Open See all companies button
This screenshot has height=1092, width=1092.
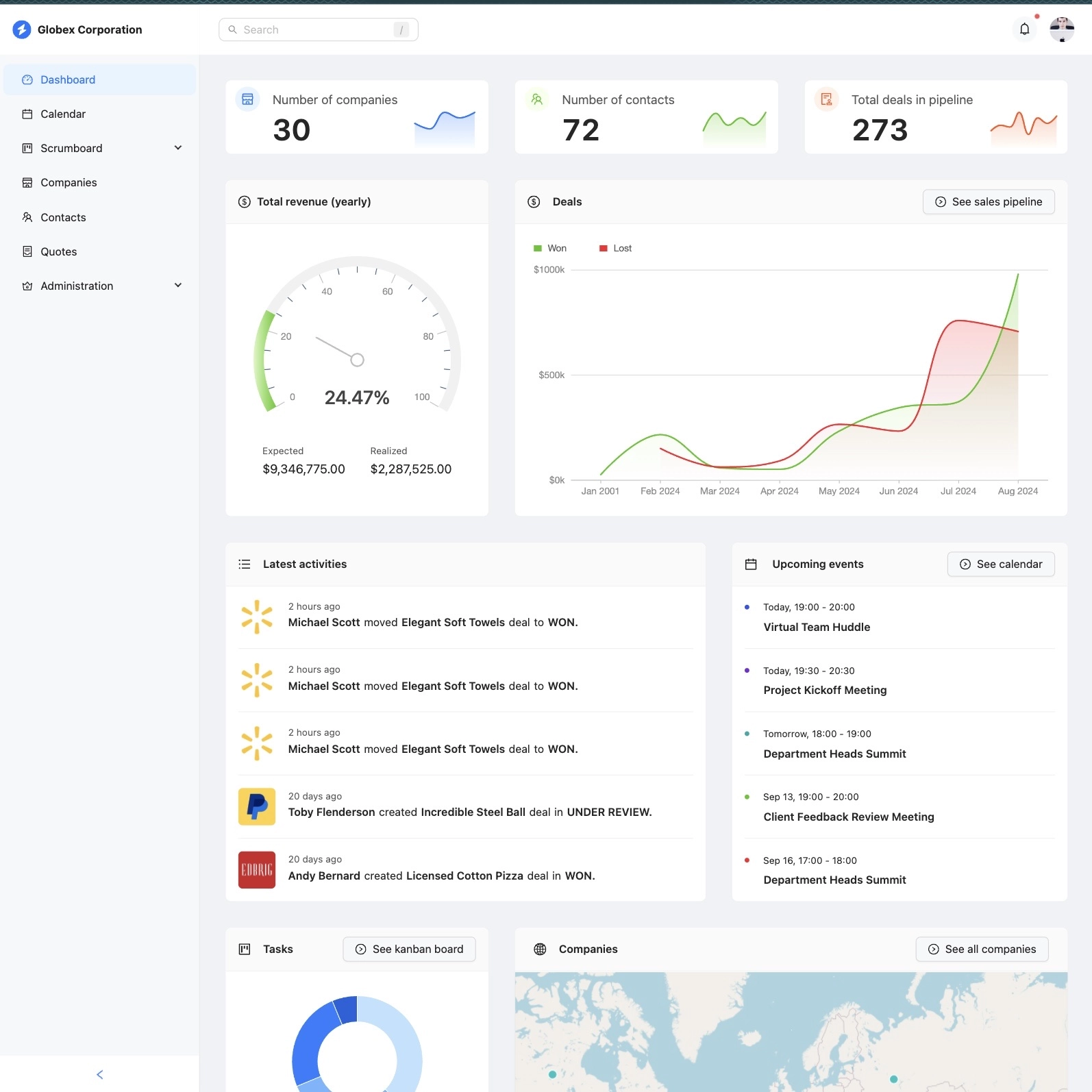click(982, 949)
